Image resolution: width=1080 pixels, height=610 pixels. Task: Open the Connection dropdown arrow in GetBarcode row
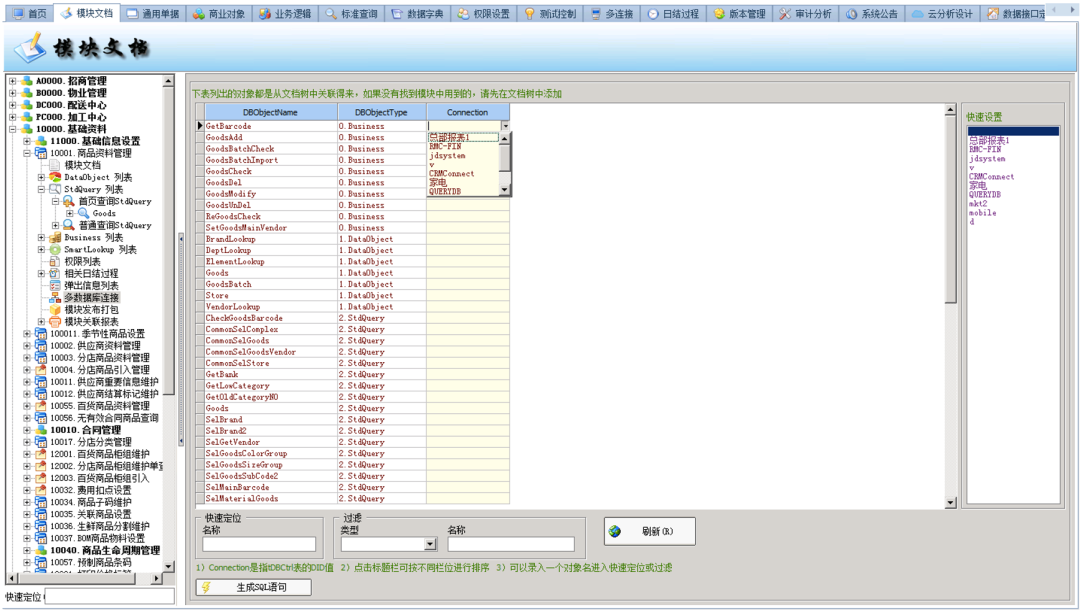click(505, 126)
